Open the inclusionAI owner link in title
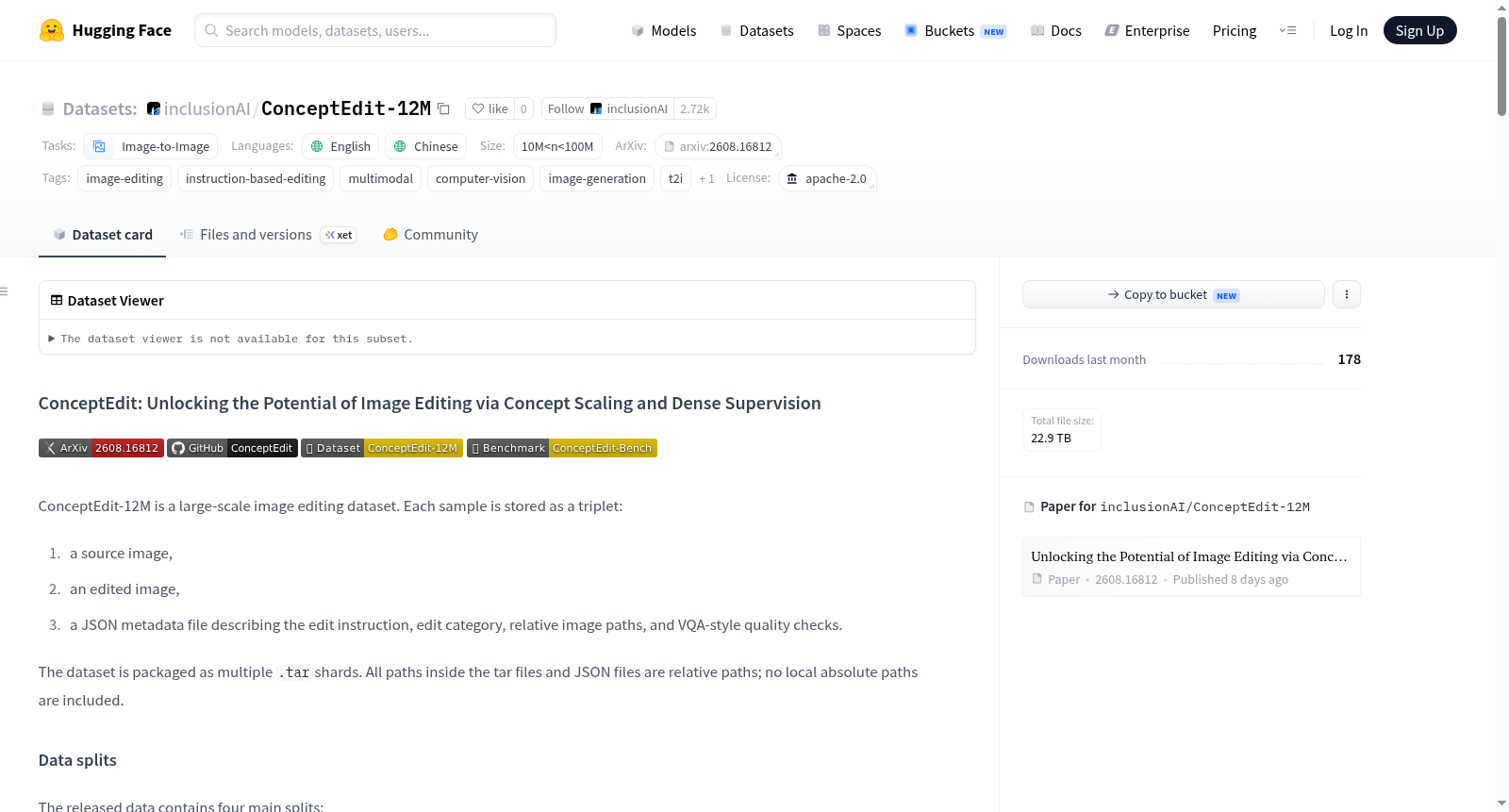Viewport: 1509px width, 812px height. tap(207, 108)
